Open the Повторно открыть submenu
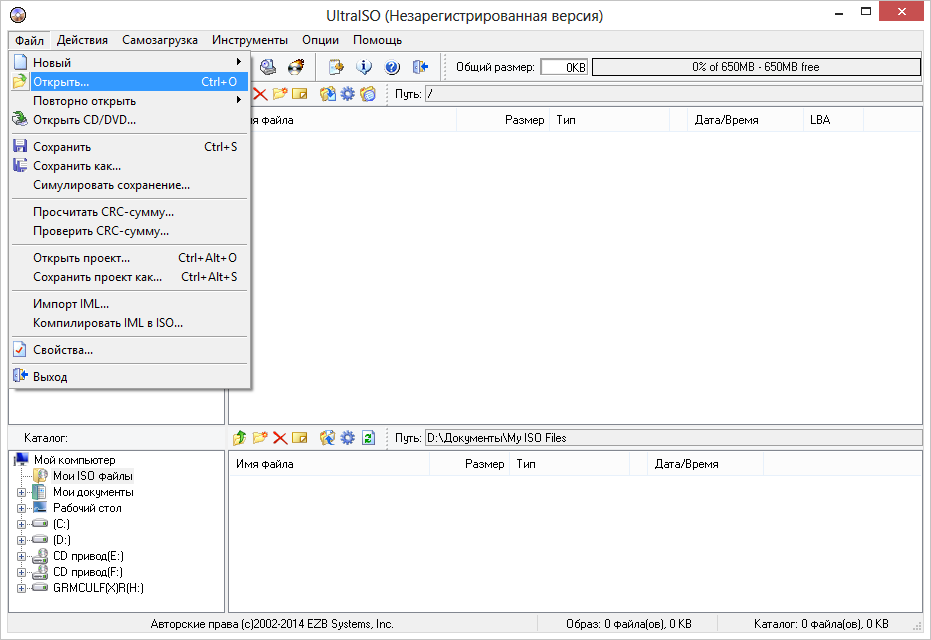 coord(129,101)
